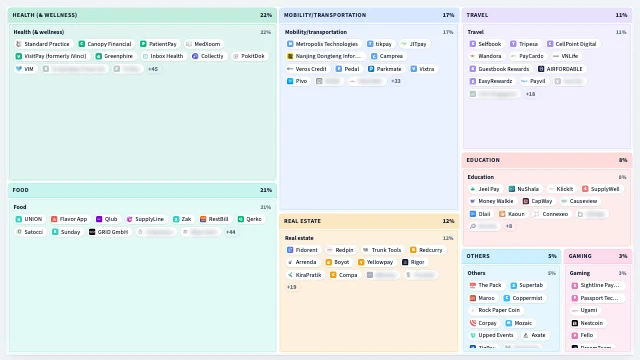Viewport: 640px width, 360px height.
Task: Click the tikpay logo icon
Action: (370, 44)
